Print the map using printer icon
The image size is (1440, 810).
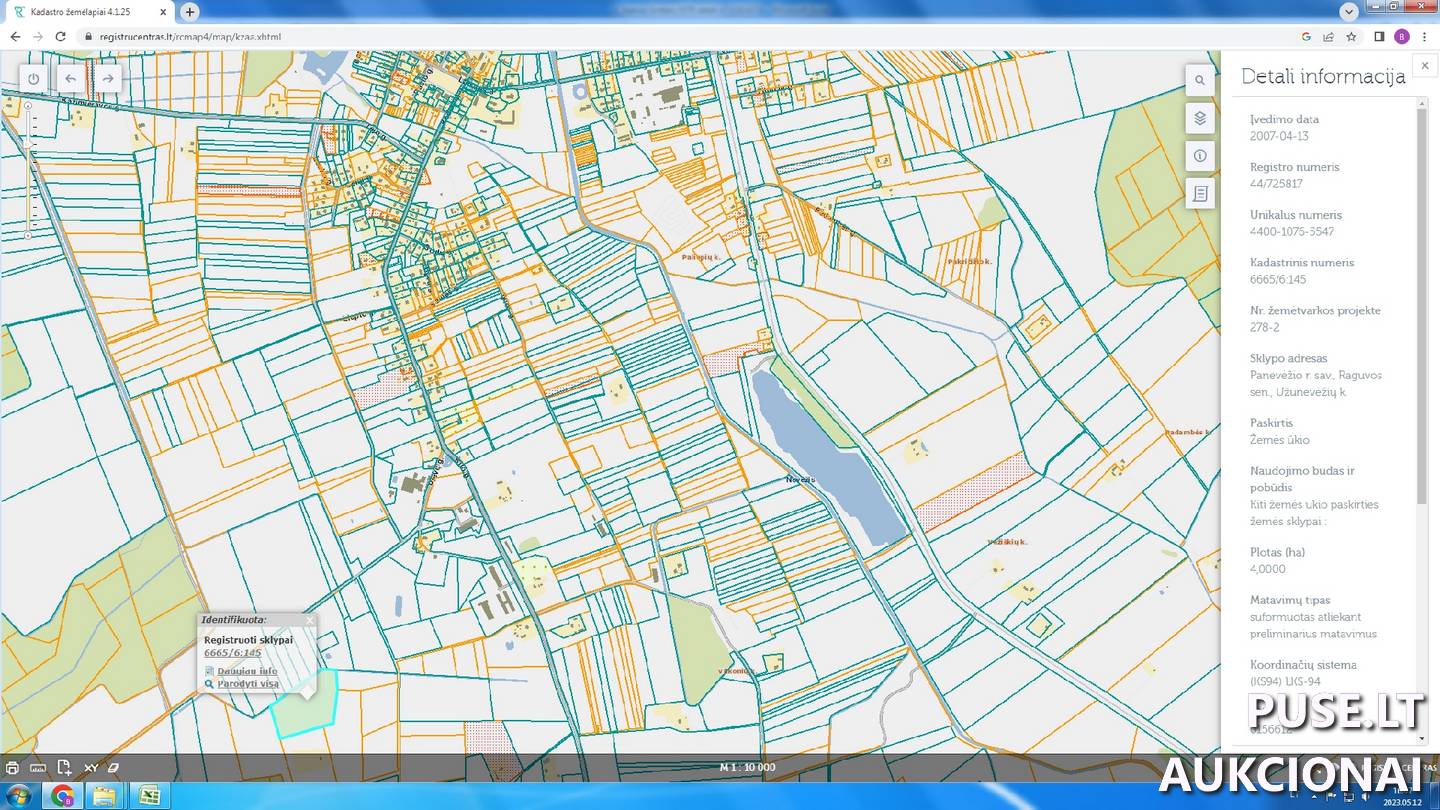[x=12, y=768]
